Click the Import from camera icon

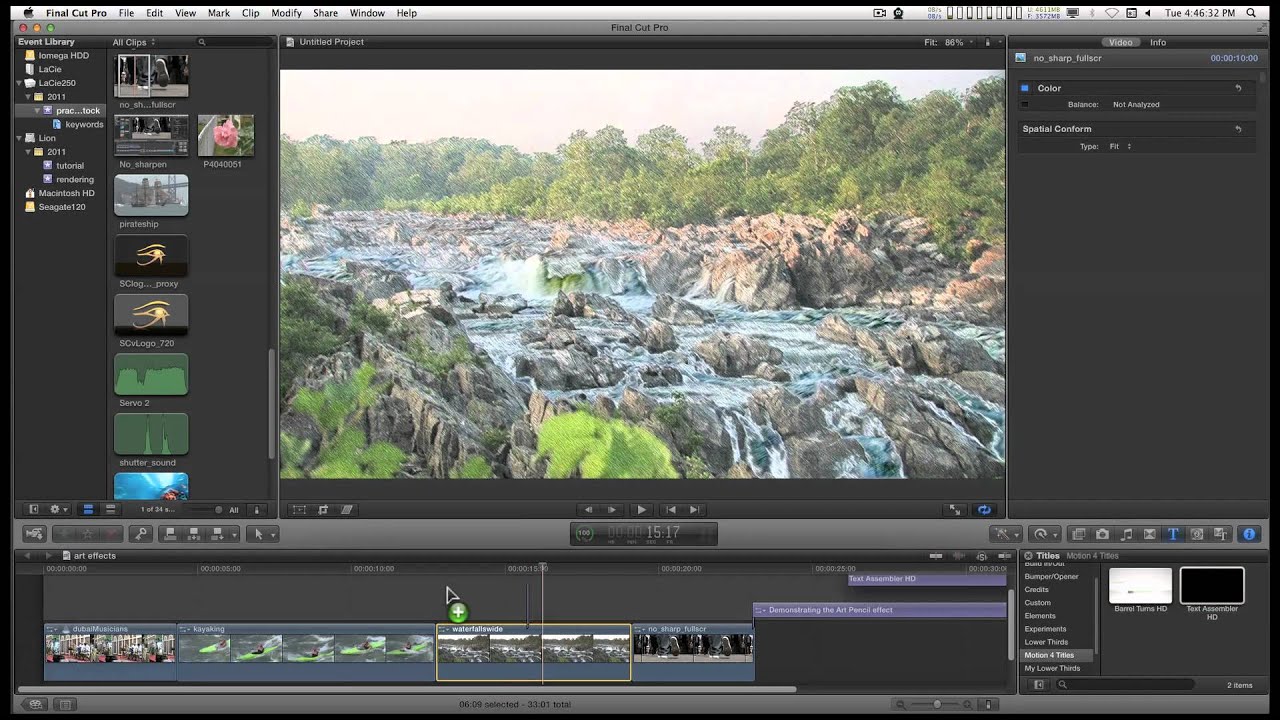pos(34,534)
